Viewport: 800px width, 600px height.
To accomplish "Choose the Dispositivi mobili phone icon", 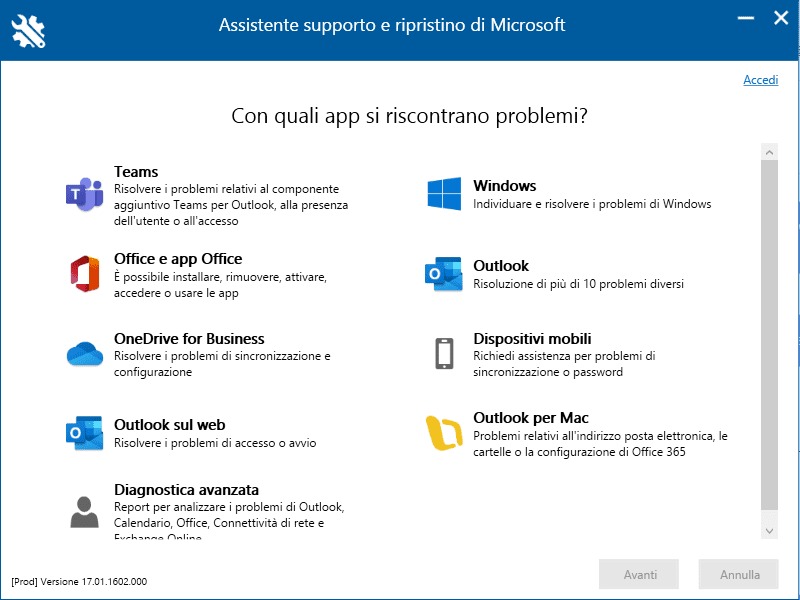I will tap(444, 354).
